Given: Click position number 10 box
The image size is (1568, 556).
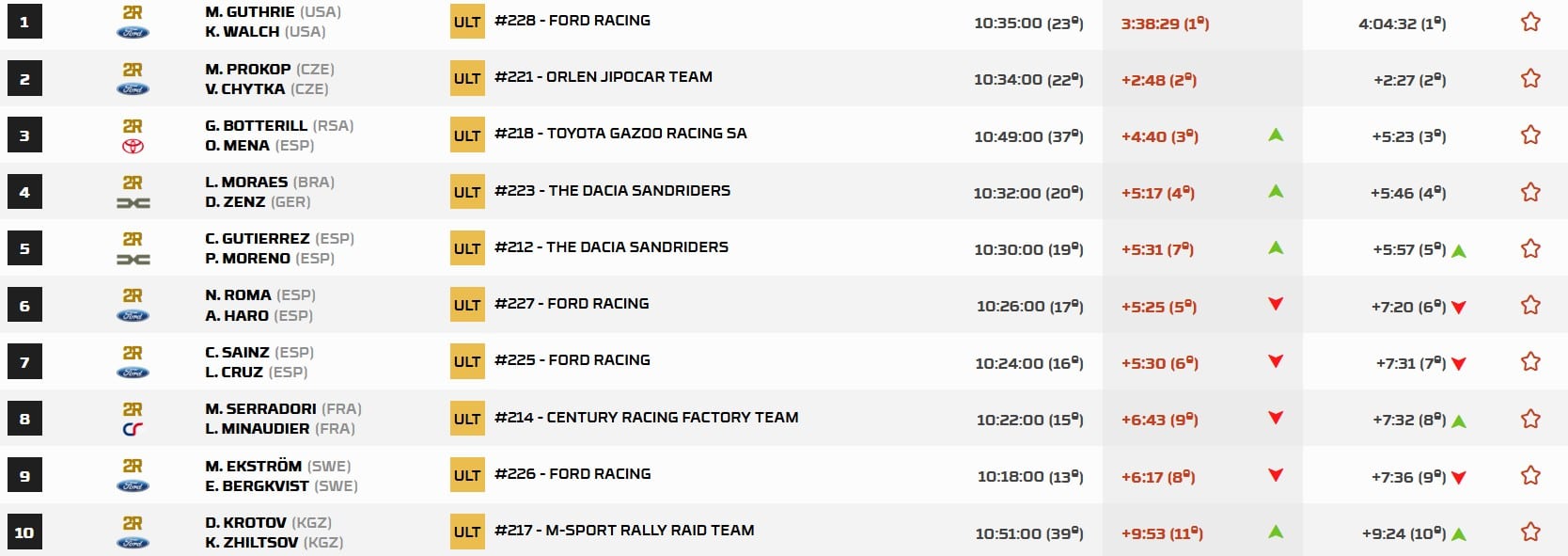Looking at the screenshot, I should 24,532.
